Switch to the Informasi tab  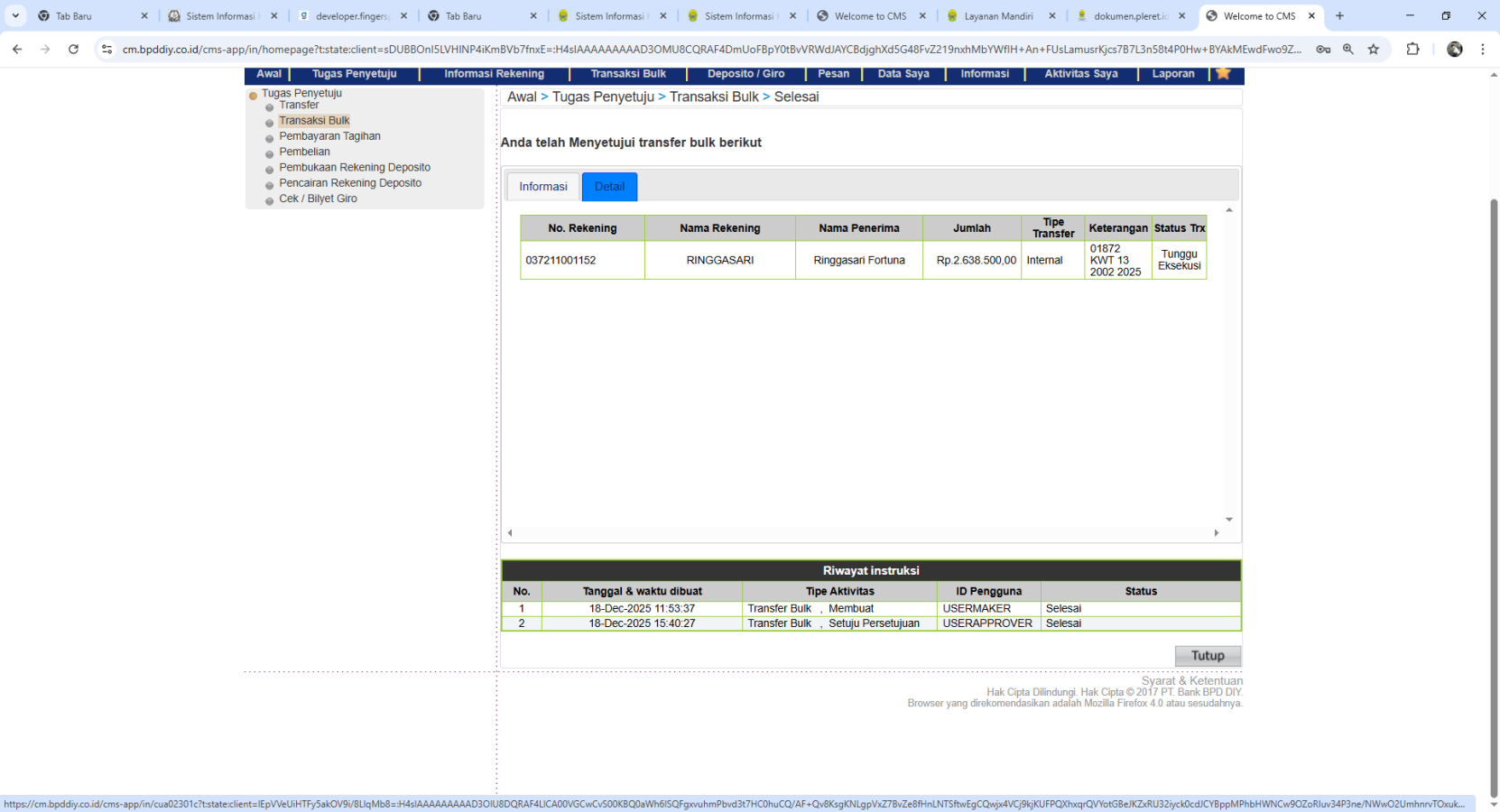tap(542, 187)
